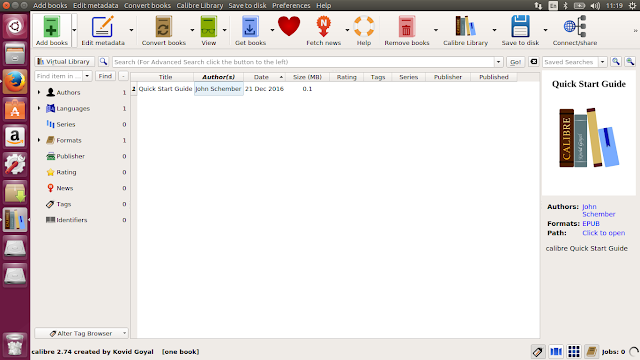
Task: Launch Firefox from the dock
Action: pos(15,81)
